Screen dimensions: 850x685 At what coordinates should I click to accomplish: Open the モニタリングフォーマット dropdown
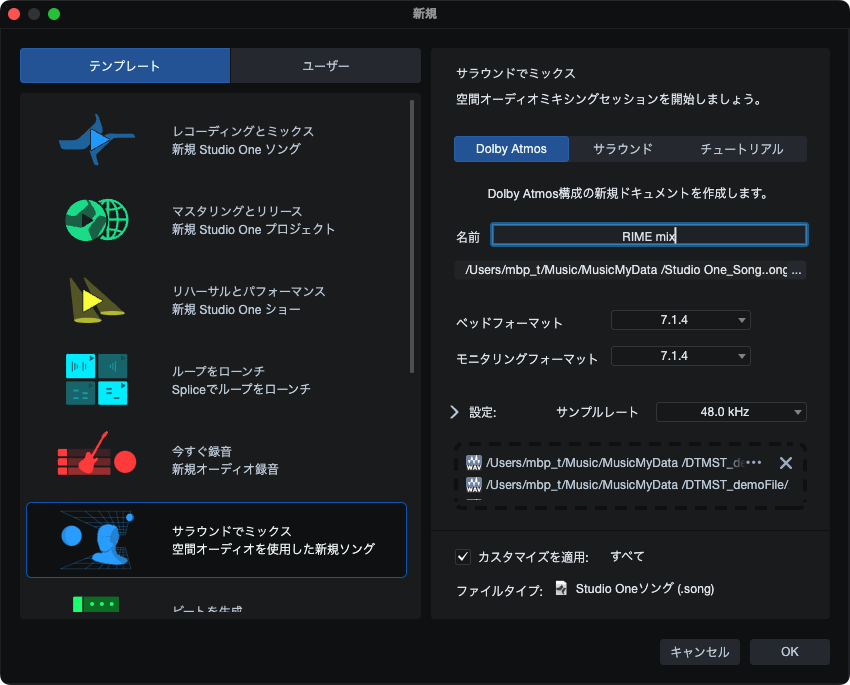coord(680,356)
